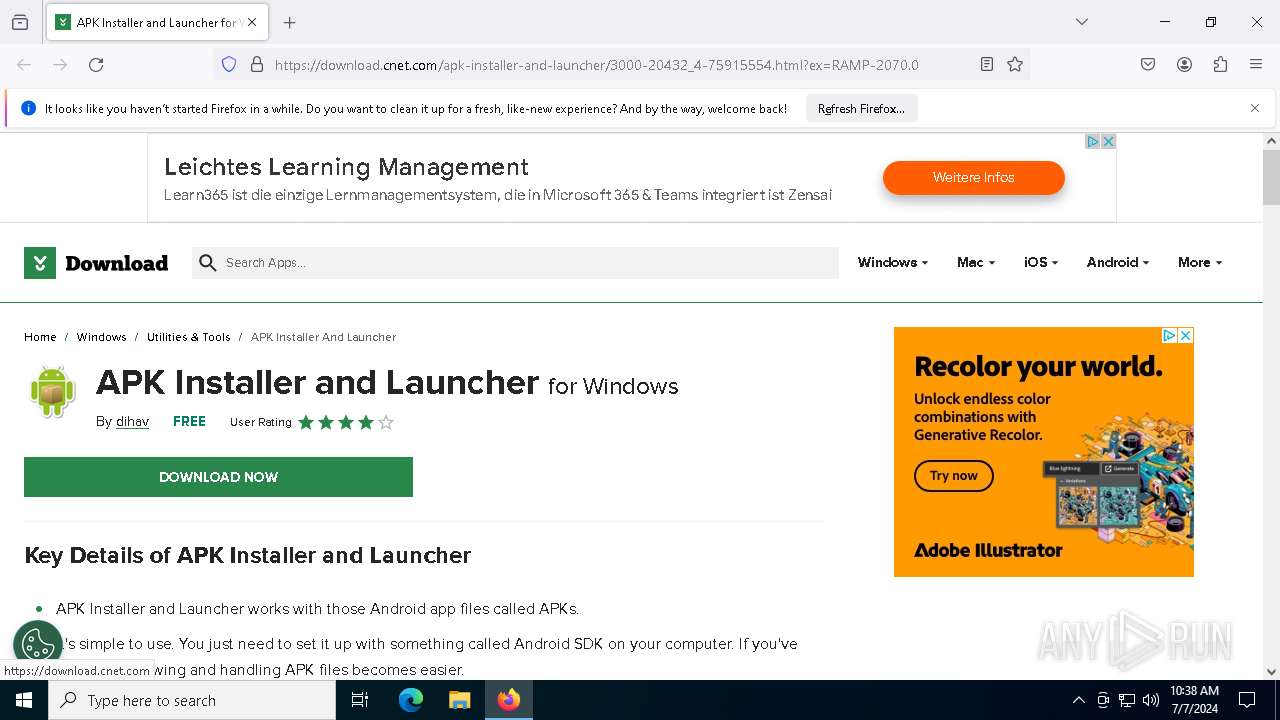
Task: Toggle Reader View icon
Action: (987, 65)
